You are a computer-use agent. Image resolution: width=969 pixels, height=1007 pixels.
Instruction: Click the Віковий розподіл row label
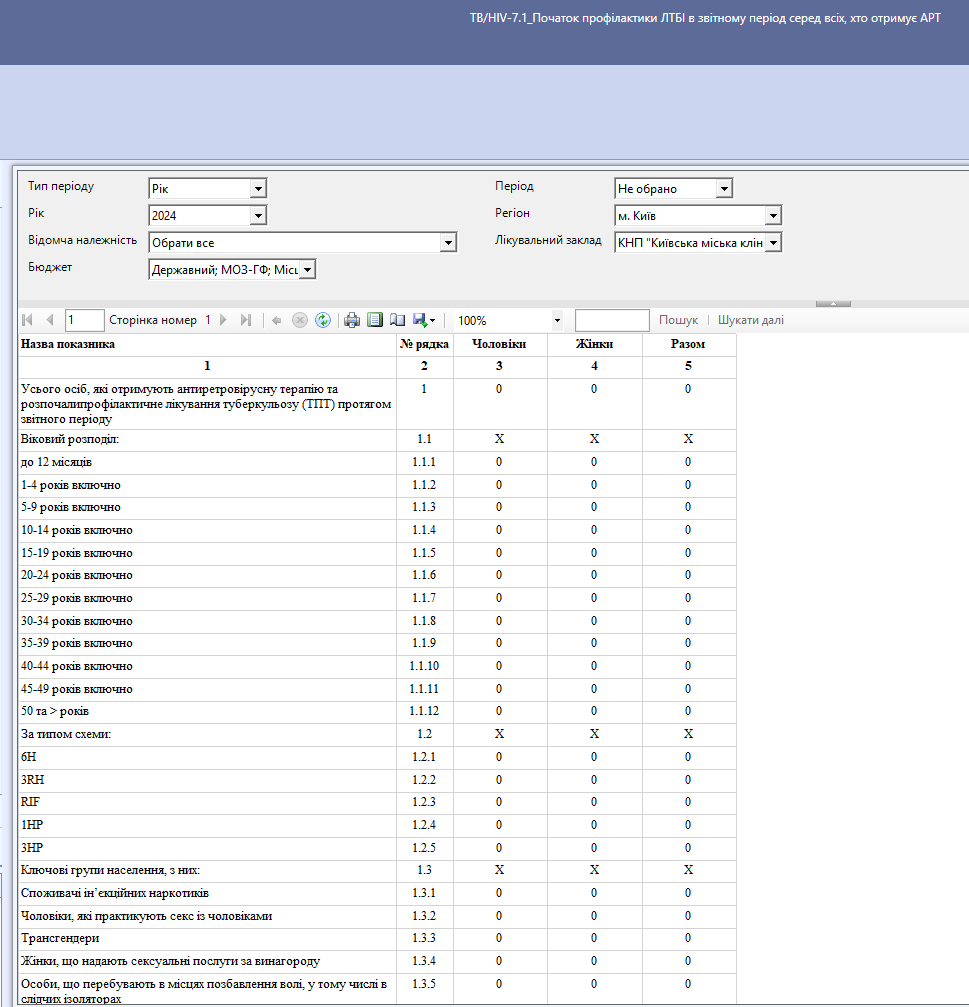point(70,439)
